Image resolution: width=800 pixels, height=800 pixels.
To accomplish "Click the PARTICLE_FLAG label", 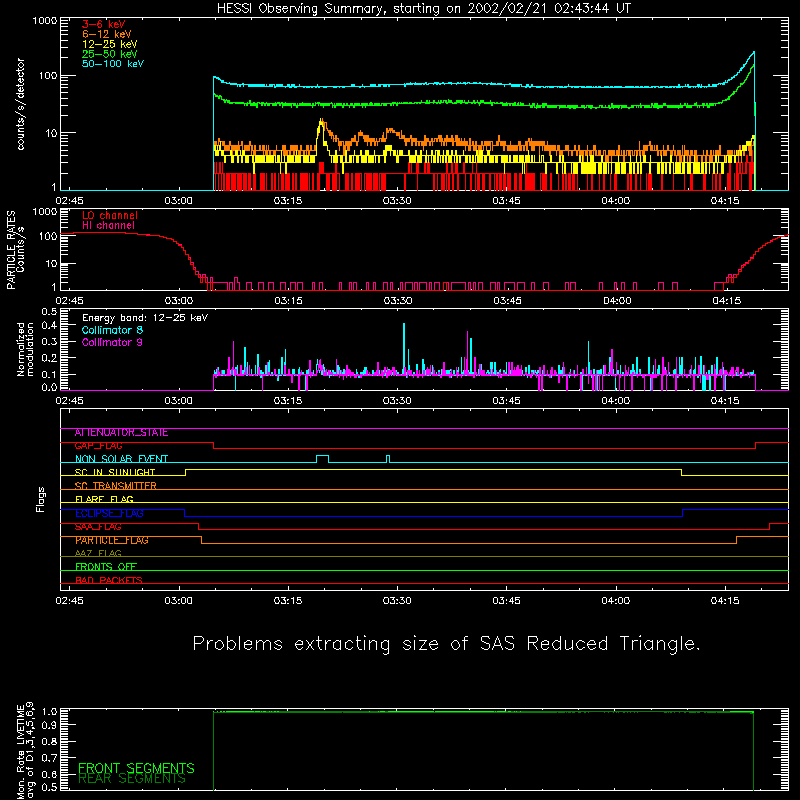I will (x=112, y=540).
